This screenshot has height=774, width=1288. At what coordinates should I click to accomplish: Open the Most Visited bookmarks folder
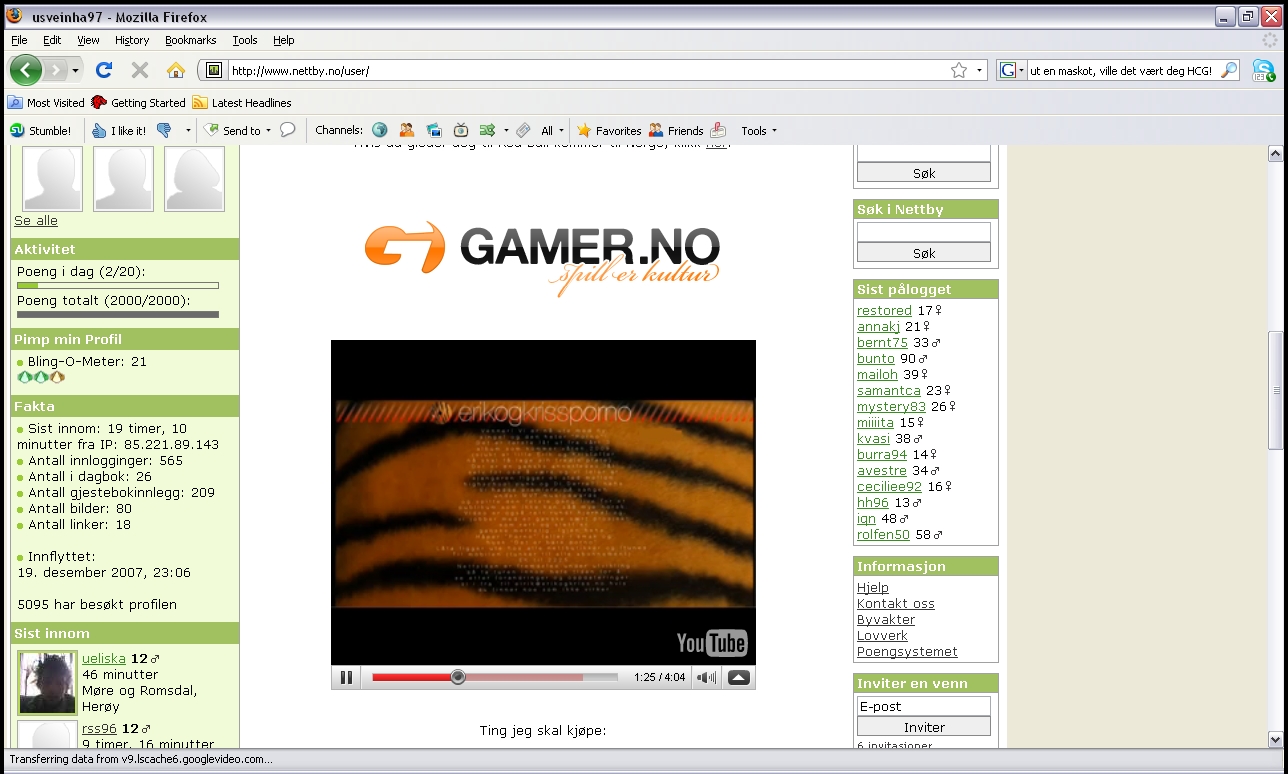pyautogui.click(x=46, y=103)
